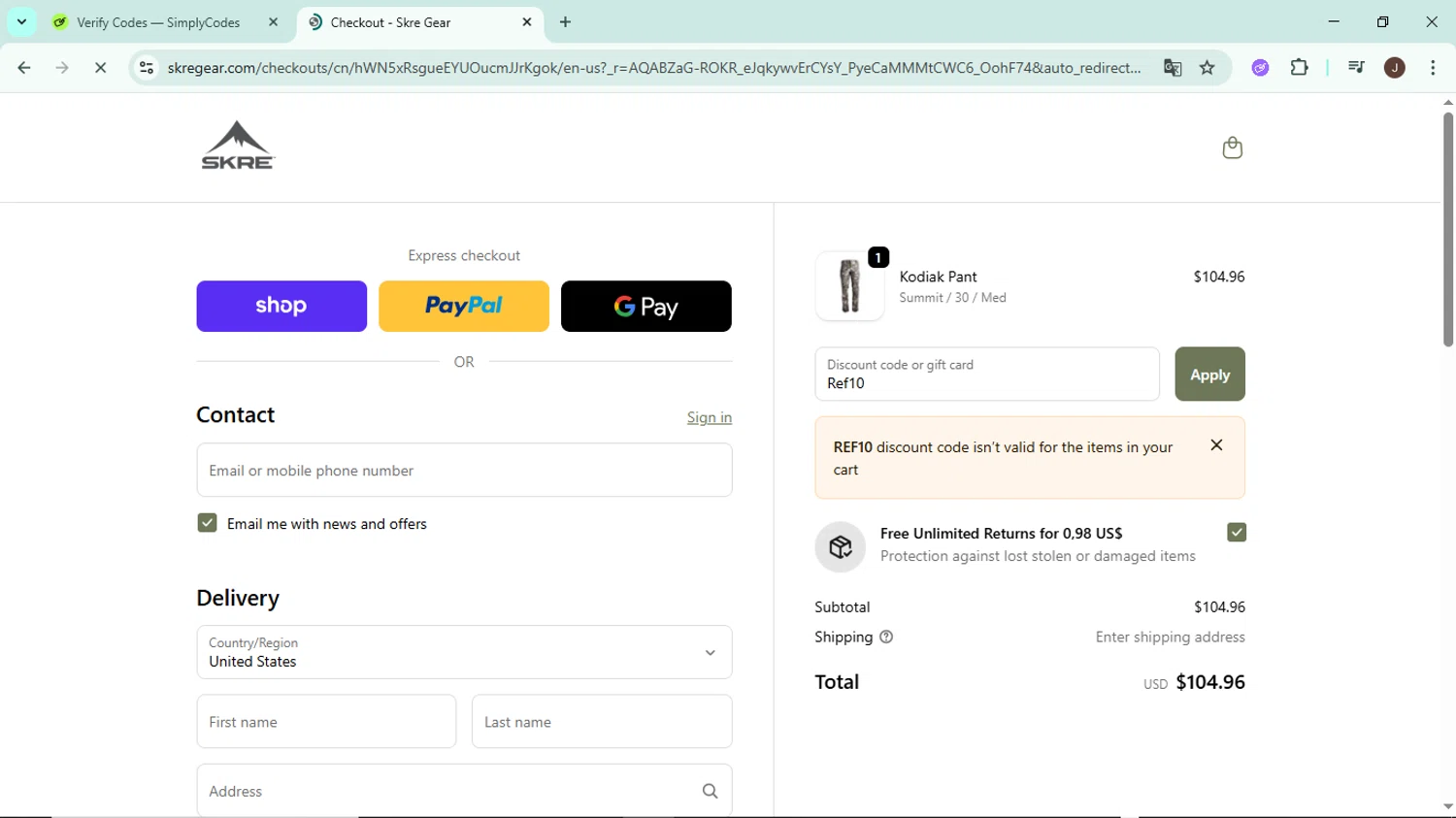Viewport: 1456px width, 818px height.
Task: Open the purple browser extension icon
Action: (x=1260, y=68)
